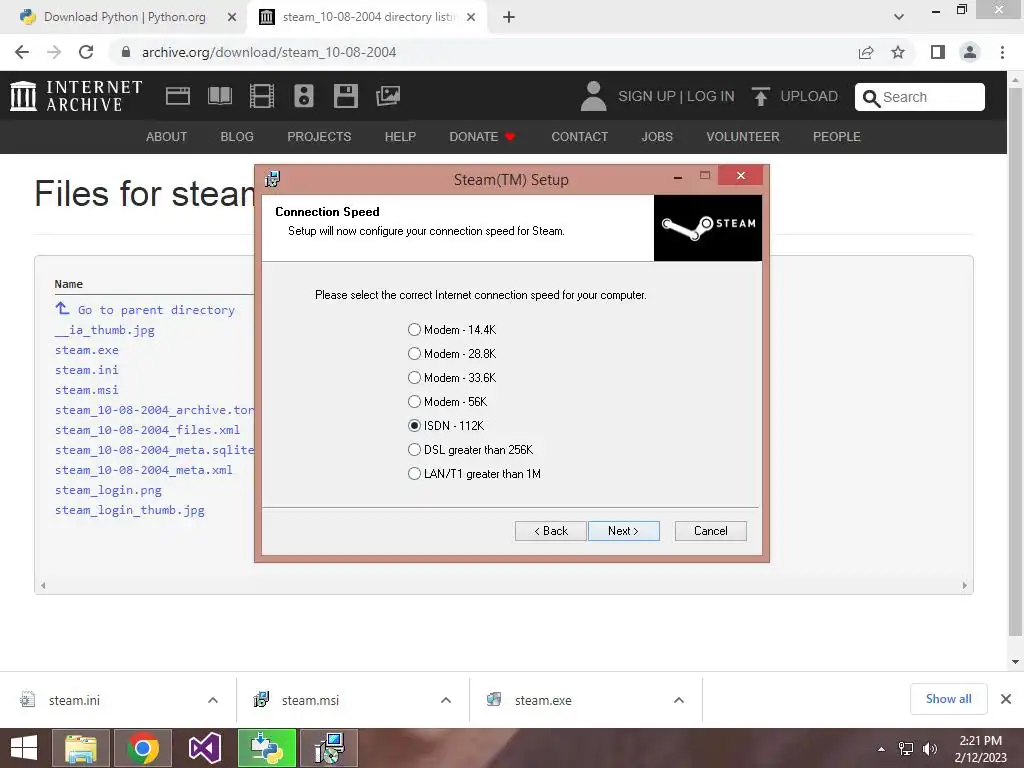Open Internet Archive images icon

[x=388, y=96]
